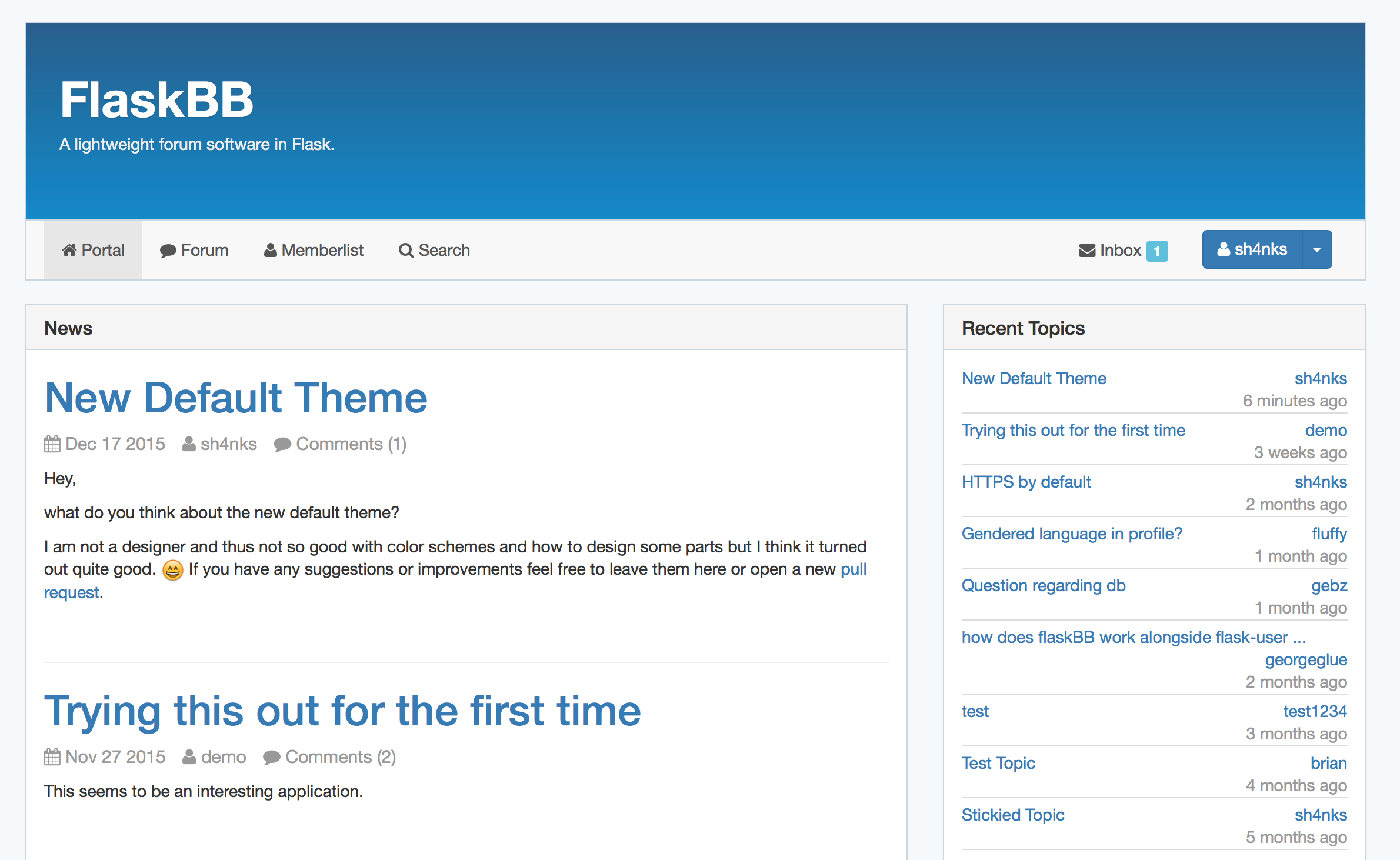This screenshot has height=860, width=1400.
Task: Open the Forum menu item
Action: (x=204, y=251)
